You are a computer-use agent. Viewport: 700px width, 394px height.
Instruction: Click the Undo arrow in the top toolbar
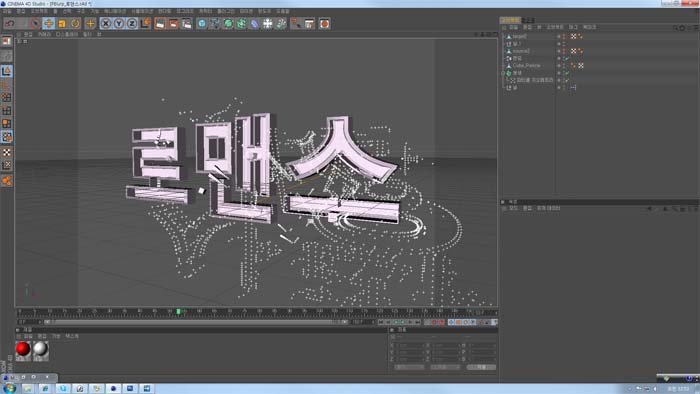pos(10,23)
